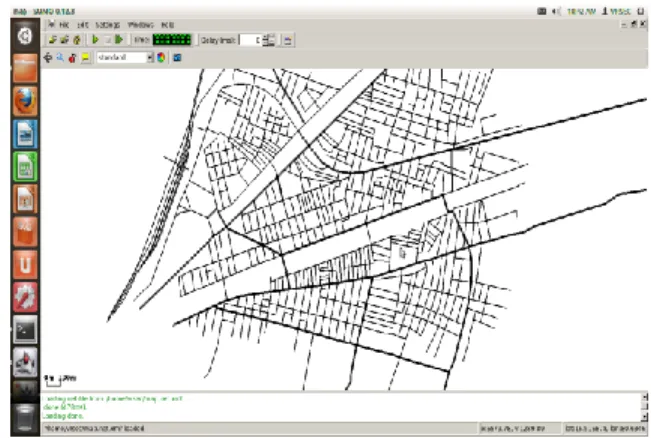Click the keyboard indicator in the top panel

tap(541, 11)
